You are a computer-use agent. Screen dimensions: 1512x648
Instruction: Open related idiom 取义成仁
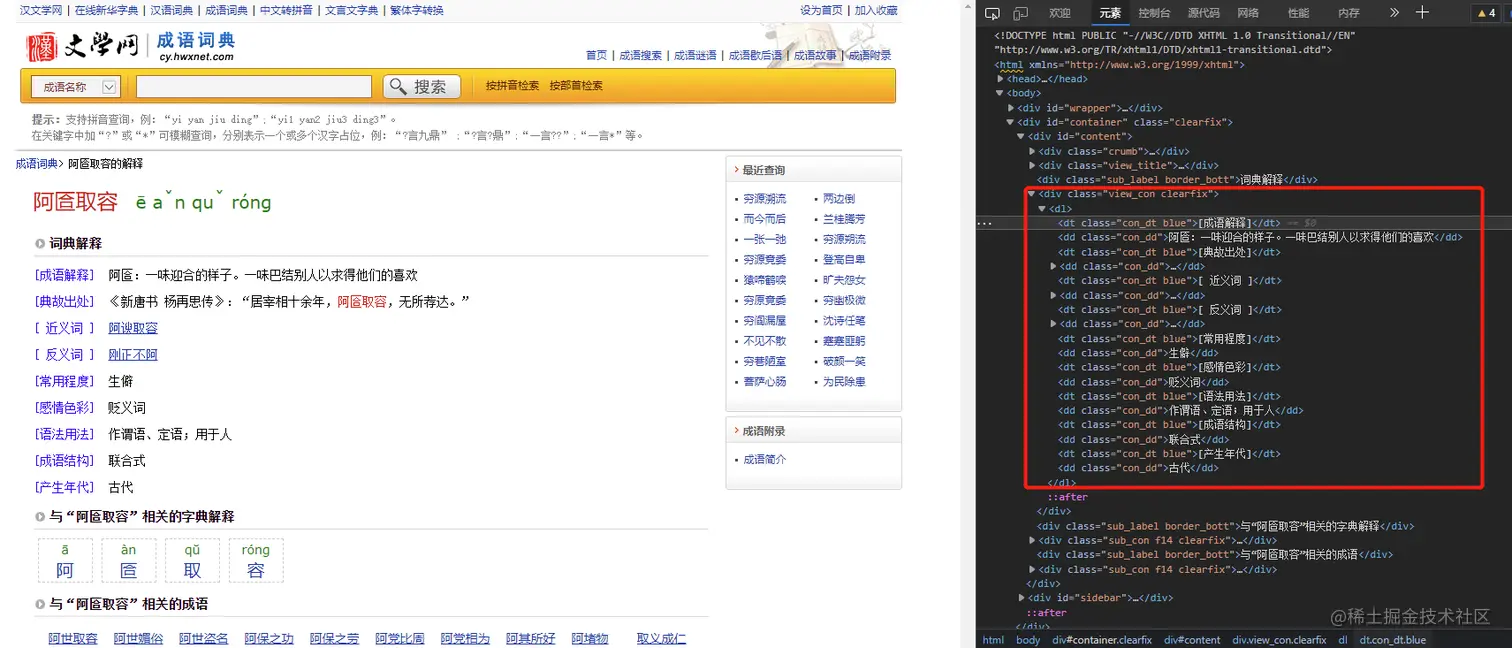pos(661,638)
